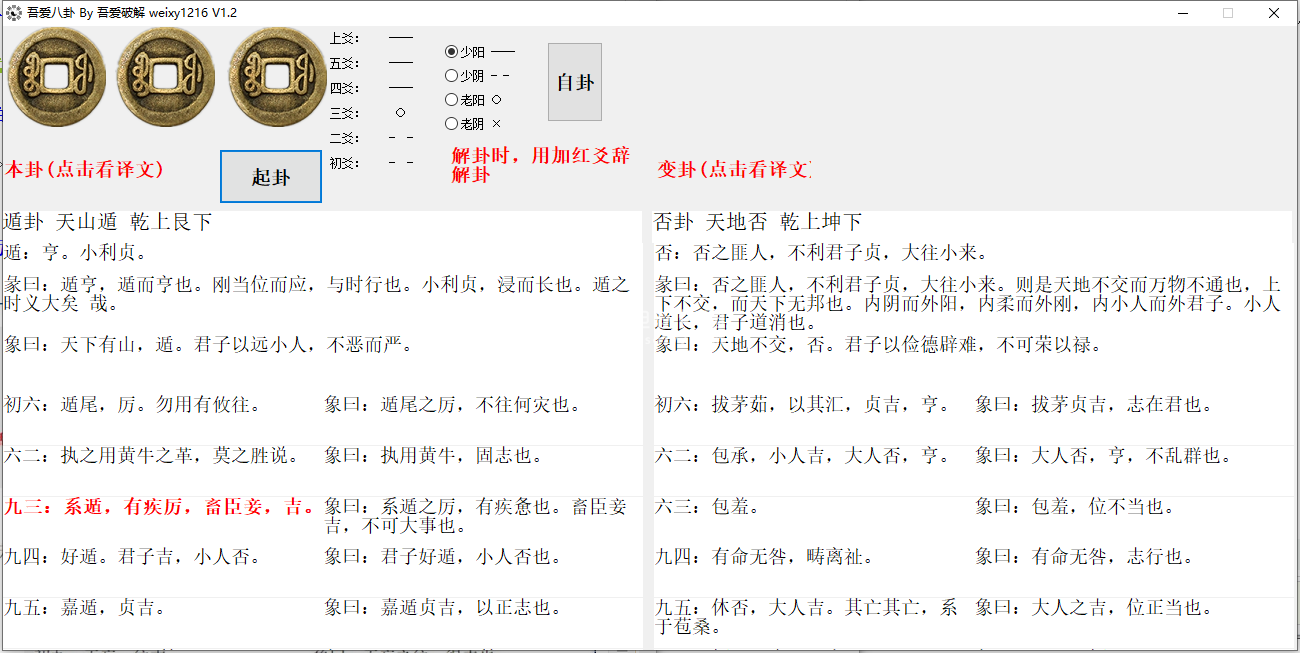Click 九五：嘉遁，贞吉 line
Image resolution: width=1300 pixels, height=653 pixels.
[x=85, y=607]
